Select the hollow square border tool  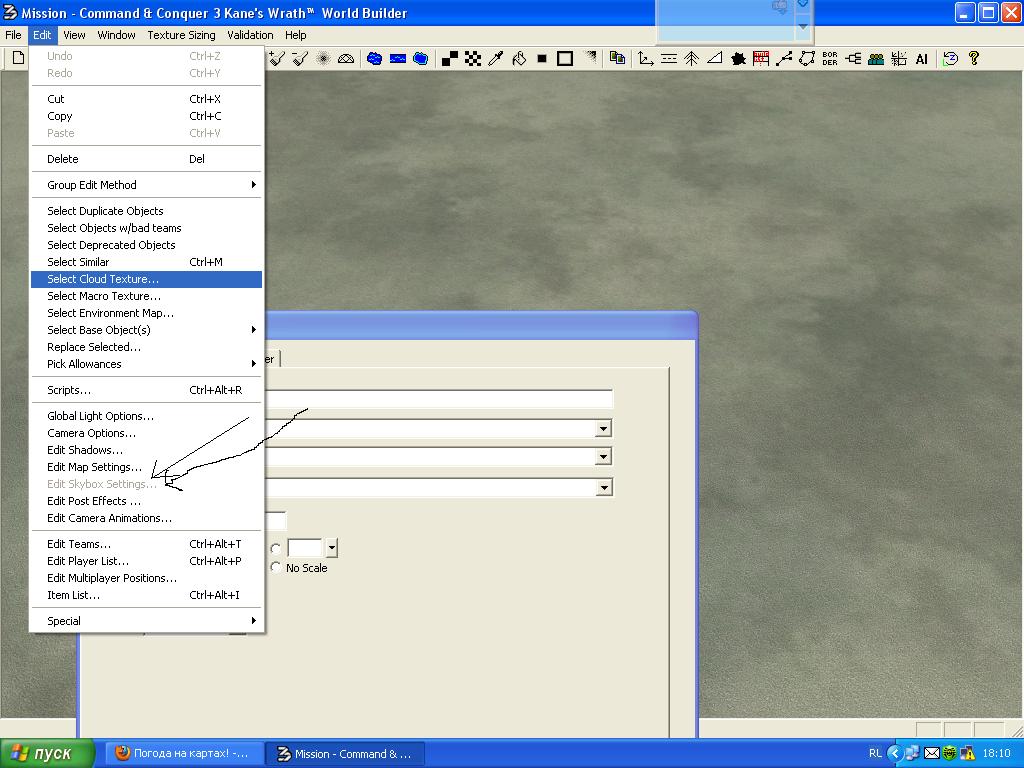565,59
